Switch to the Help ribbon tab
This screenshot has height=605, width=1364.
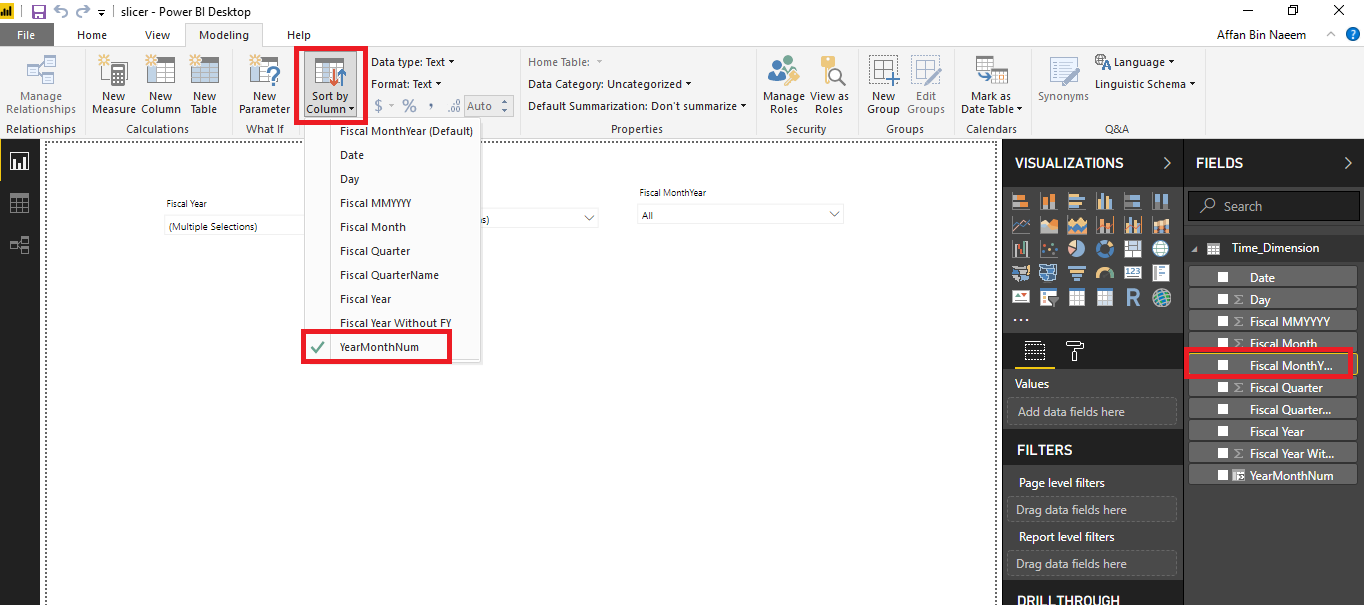pos(298,35)
